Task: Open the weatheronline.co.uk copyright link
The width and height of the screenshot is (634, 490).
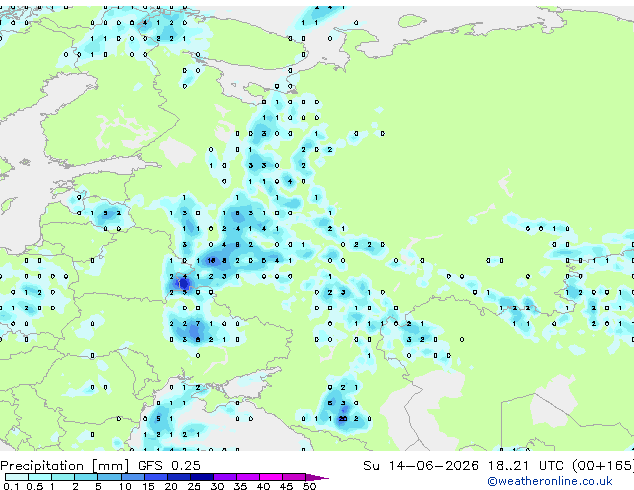Action: (550, 481)
